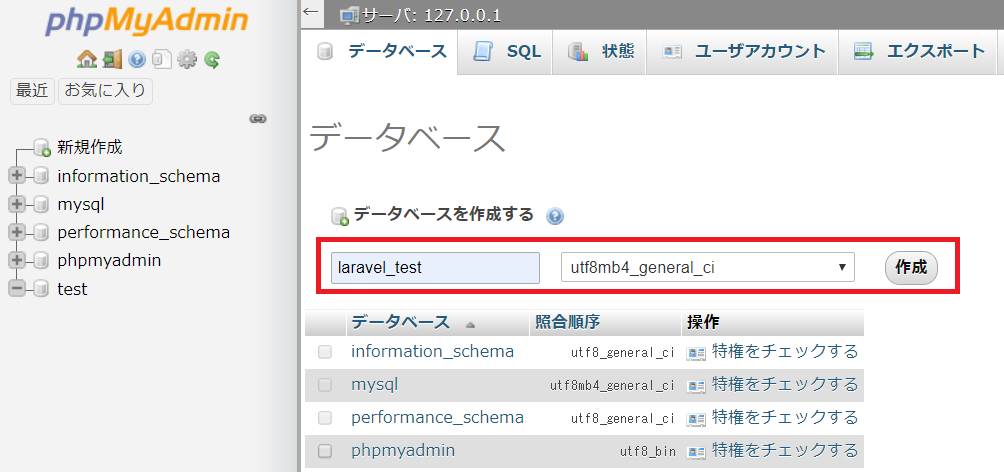Expand performance_schema tree node

17,232
